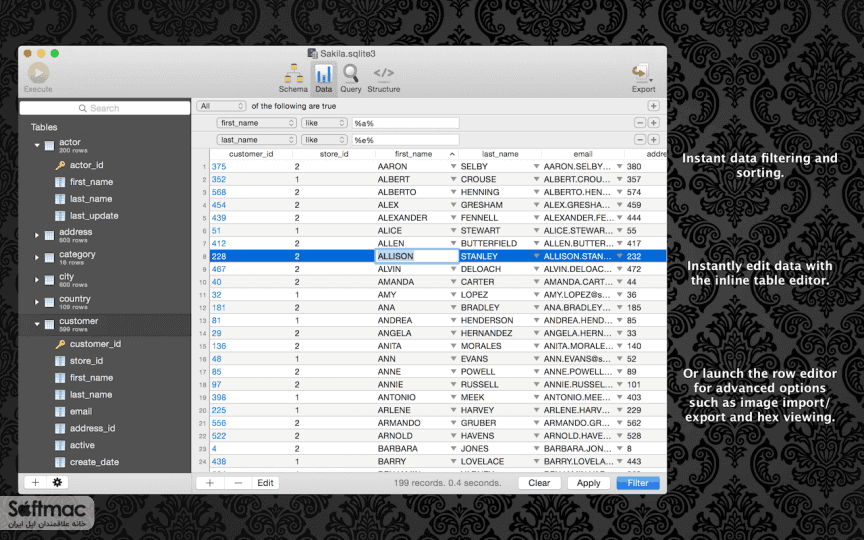This screenshot has width=864, height=540.
Task: Expand the address table
Action: 37,235
